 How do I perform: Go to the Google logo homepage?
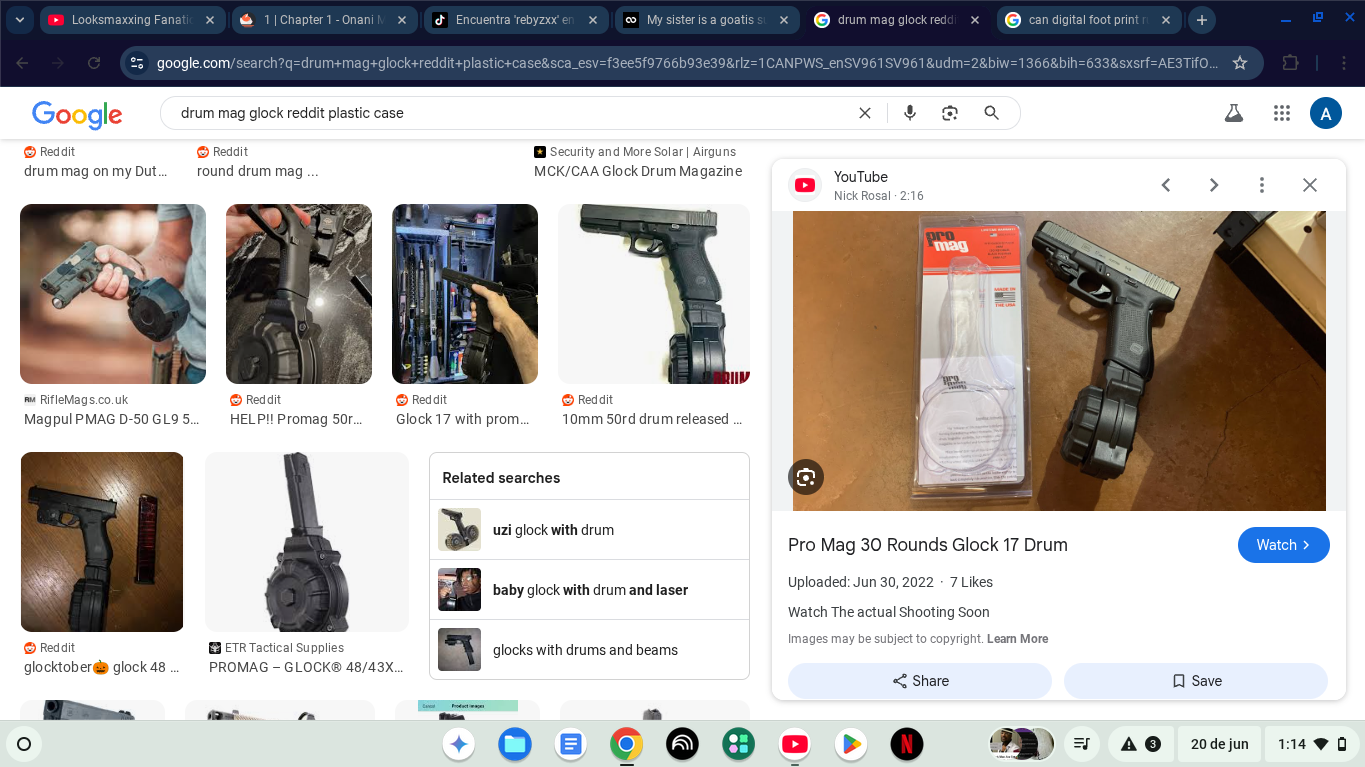click(x=77, y=114)
